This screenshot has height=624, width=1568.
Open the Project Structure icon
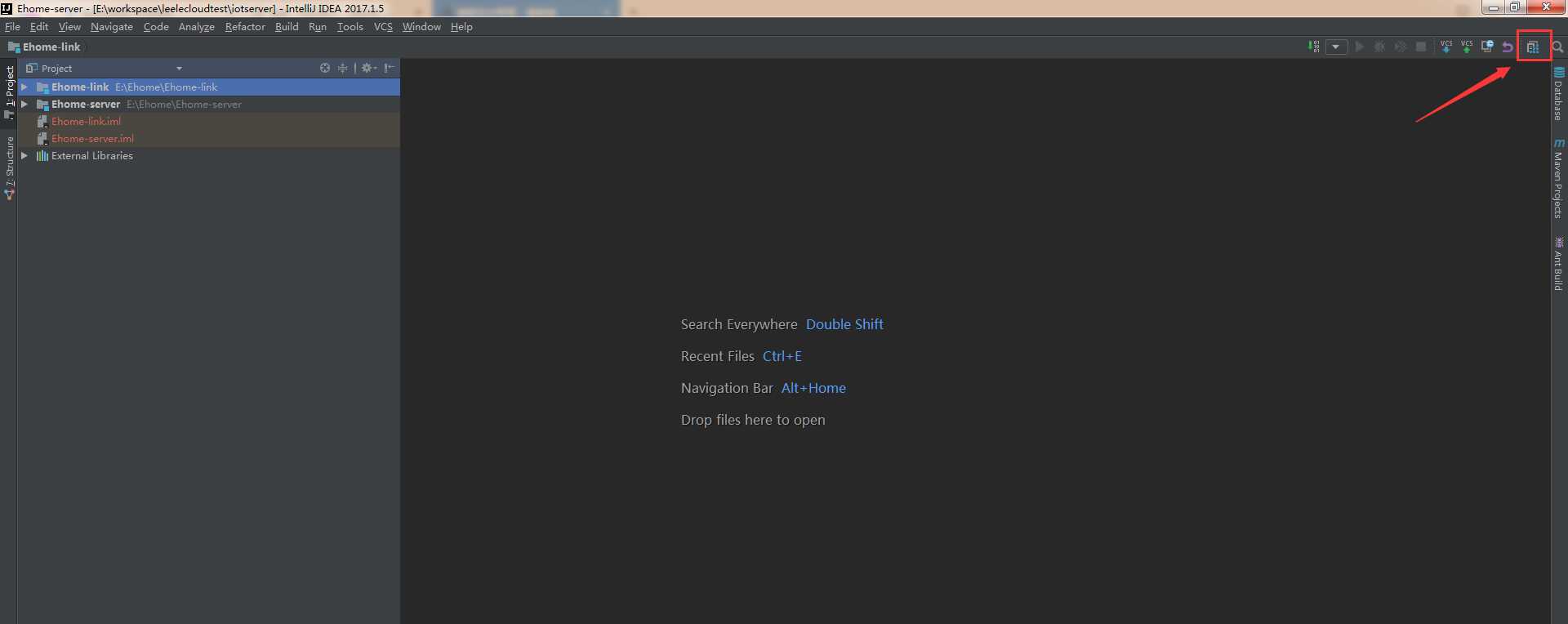pos(1533,47)
